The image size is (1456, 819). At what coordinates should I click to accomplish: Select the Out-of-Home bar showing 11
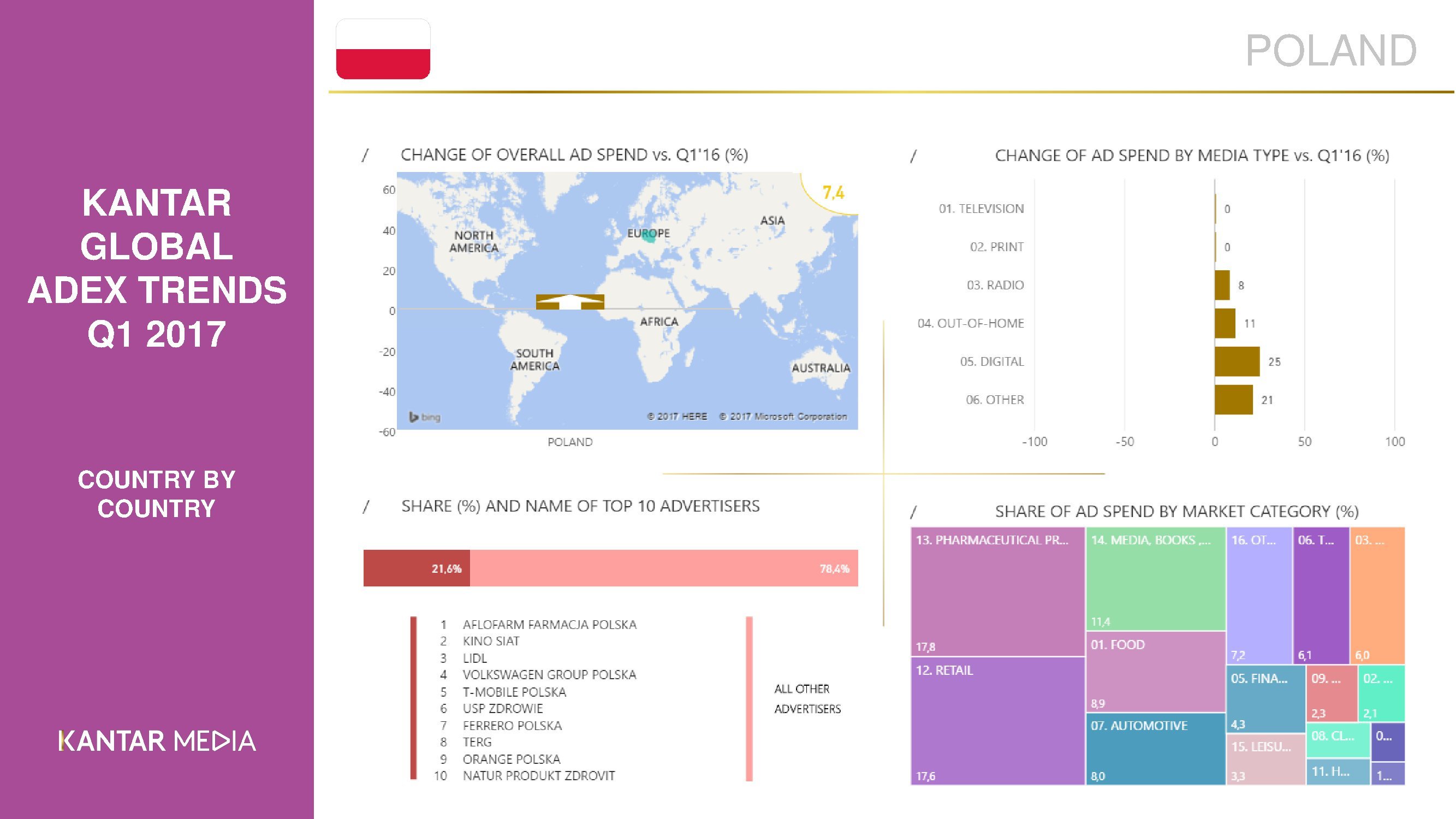[1226, 323]
